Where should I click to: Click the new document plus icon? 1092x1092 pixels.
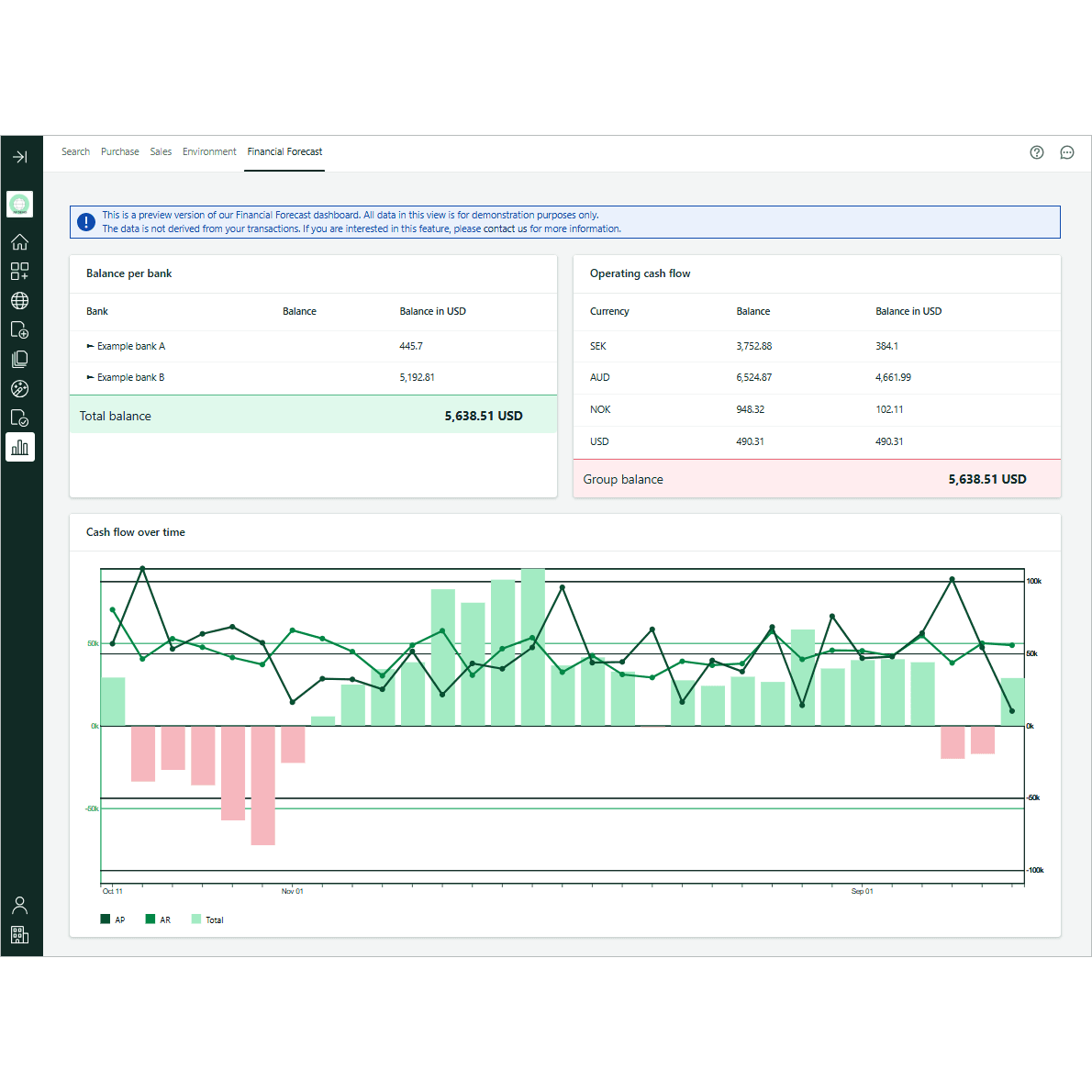tap(20, 330)
